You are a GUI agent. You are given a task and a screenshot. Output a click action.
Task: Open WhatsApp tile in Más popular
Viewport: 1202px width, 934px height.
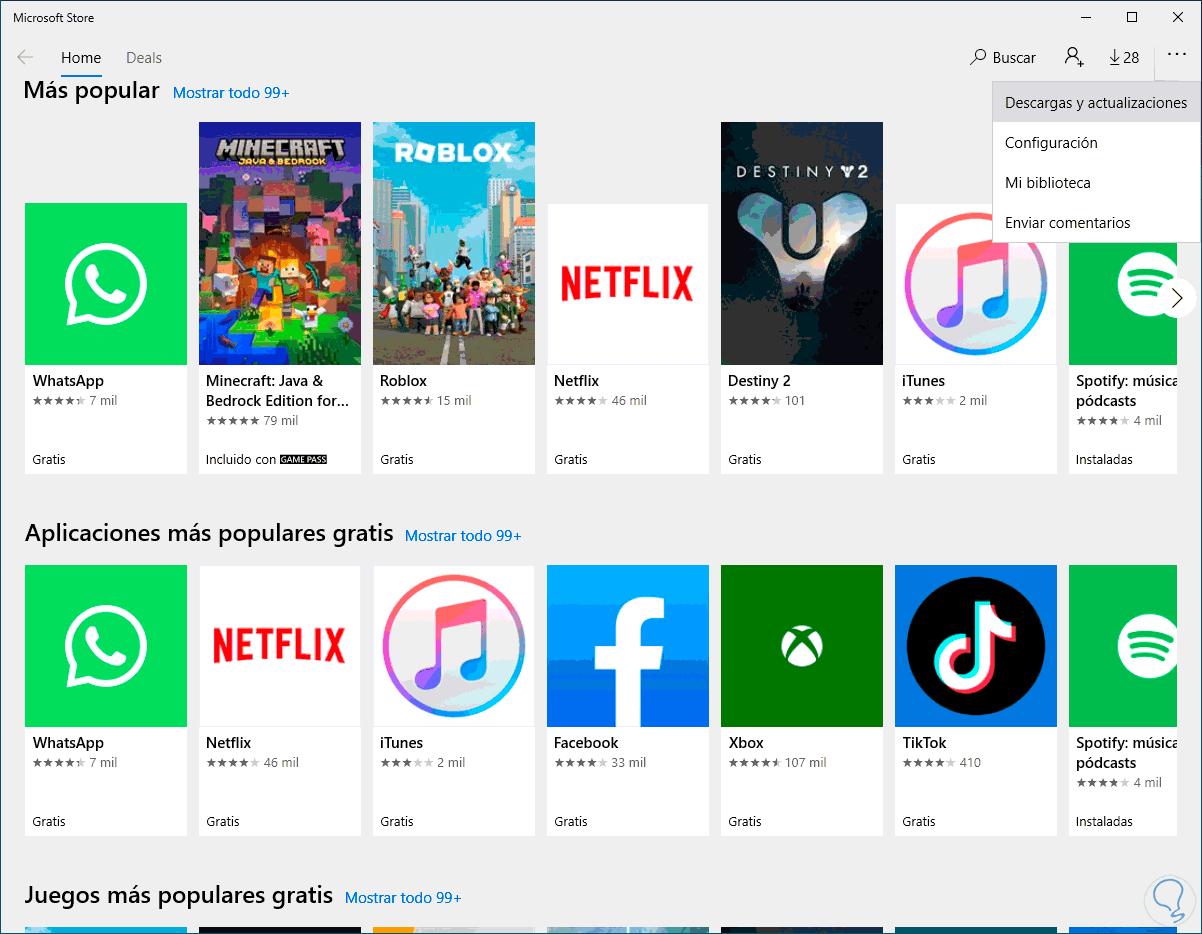click(106, 338)
